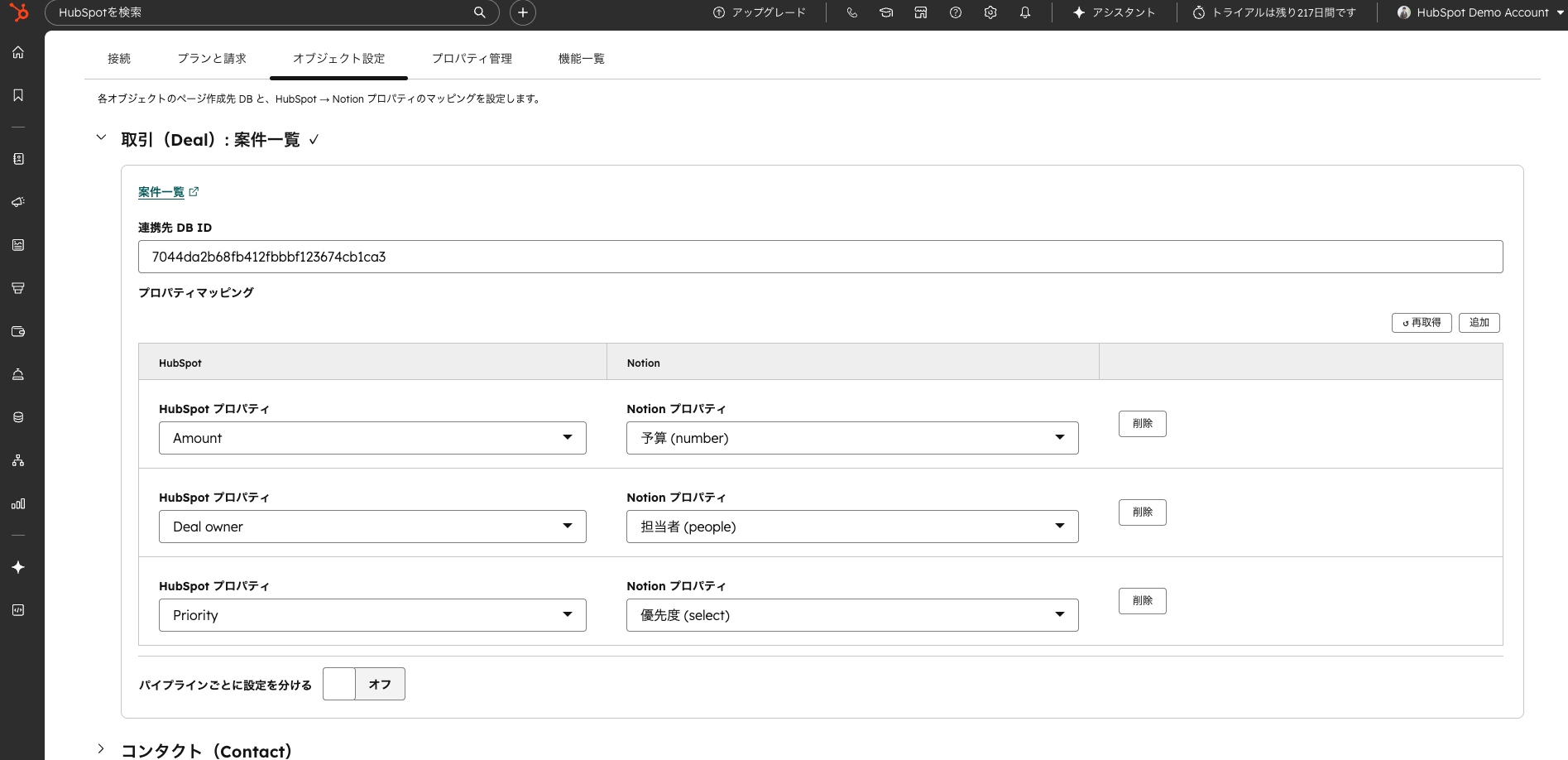Open the Amount HubSpot property dropdown

click(372, 438)
